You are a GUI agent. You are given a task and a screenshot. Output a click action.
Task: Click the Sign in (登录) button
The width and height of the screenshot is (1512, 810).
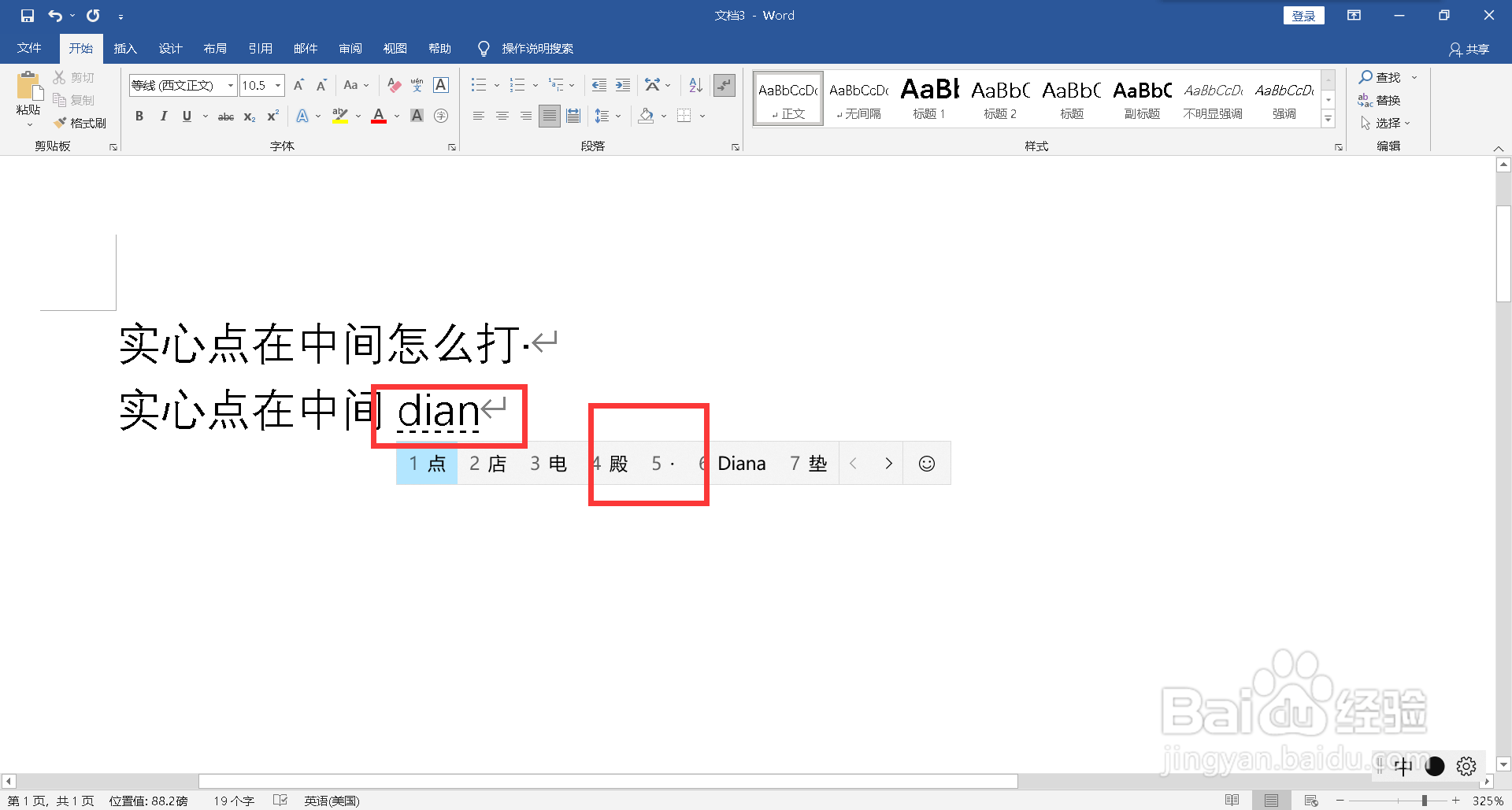point(1303,16)
